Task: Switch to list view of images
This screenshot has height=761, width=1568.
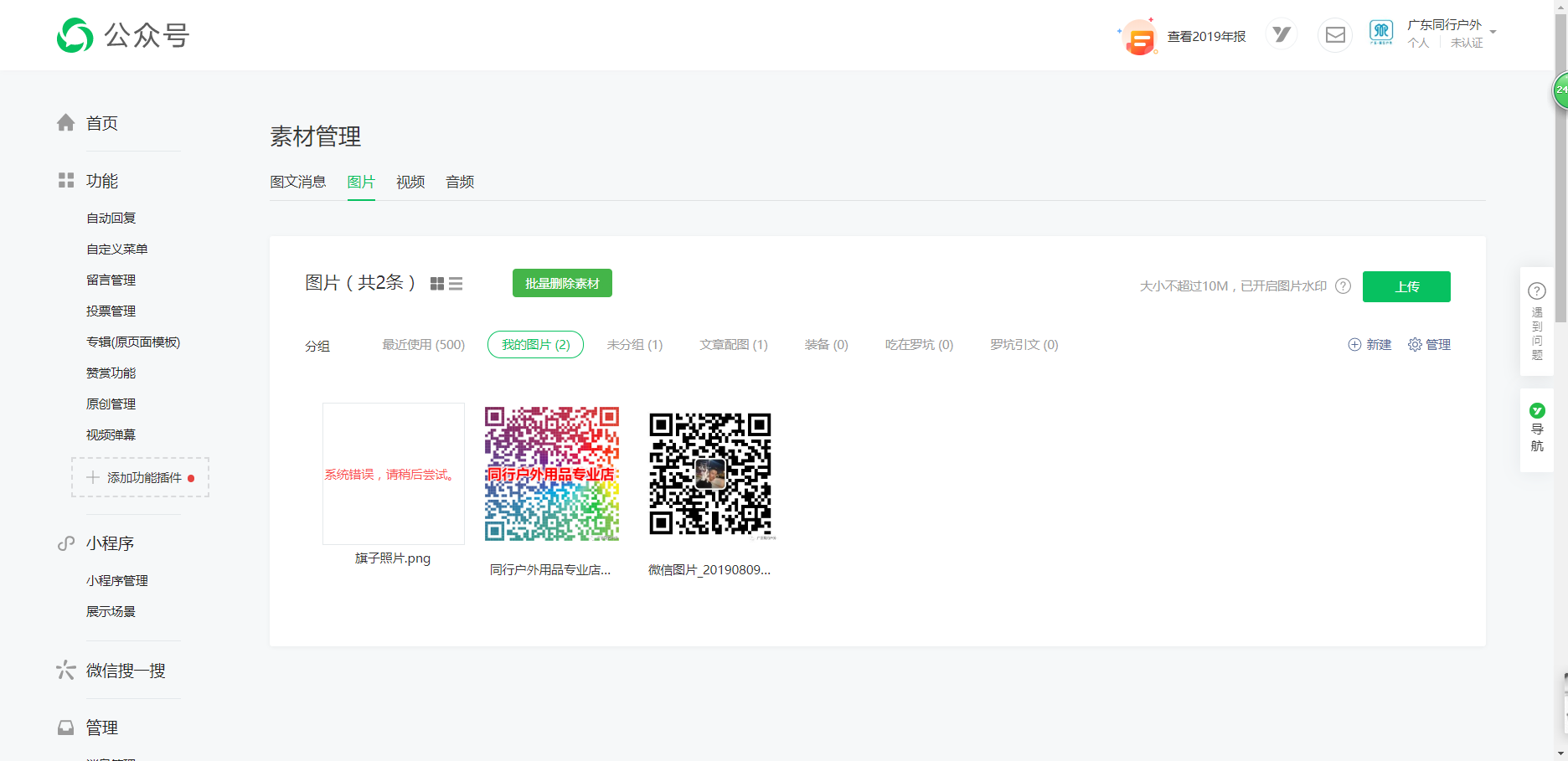Action: click(456, 284)
